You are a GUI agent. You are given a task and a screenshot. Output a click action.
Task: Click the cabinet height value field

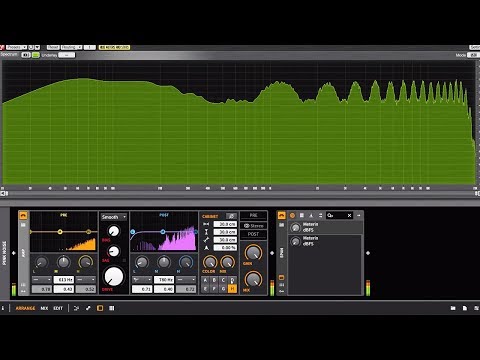(225, 232)
